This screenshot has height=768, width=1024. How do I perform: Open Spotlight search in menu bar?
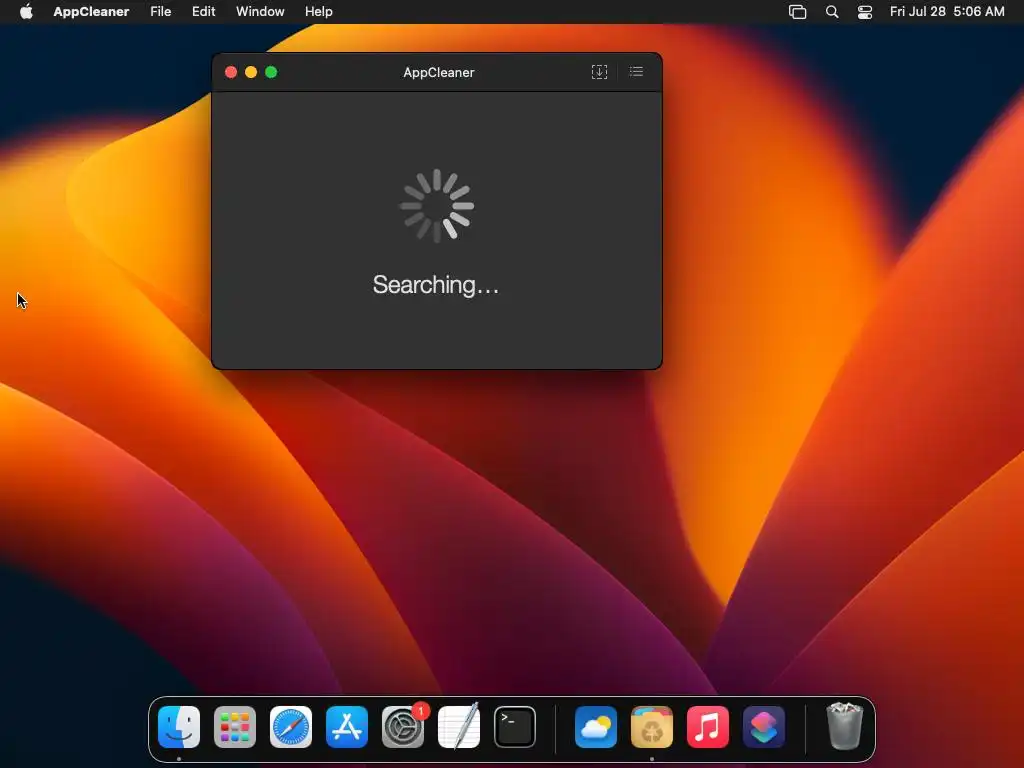point(832,12)
